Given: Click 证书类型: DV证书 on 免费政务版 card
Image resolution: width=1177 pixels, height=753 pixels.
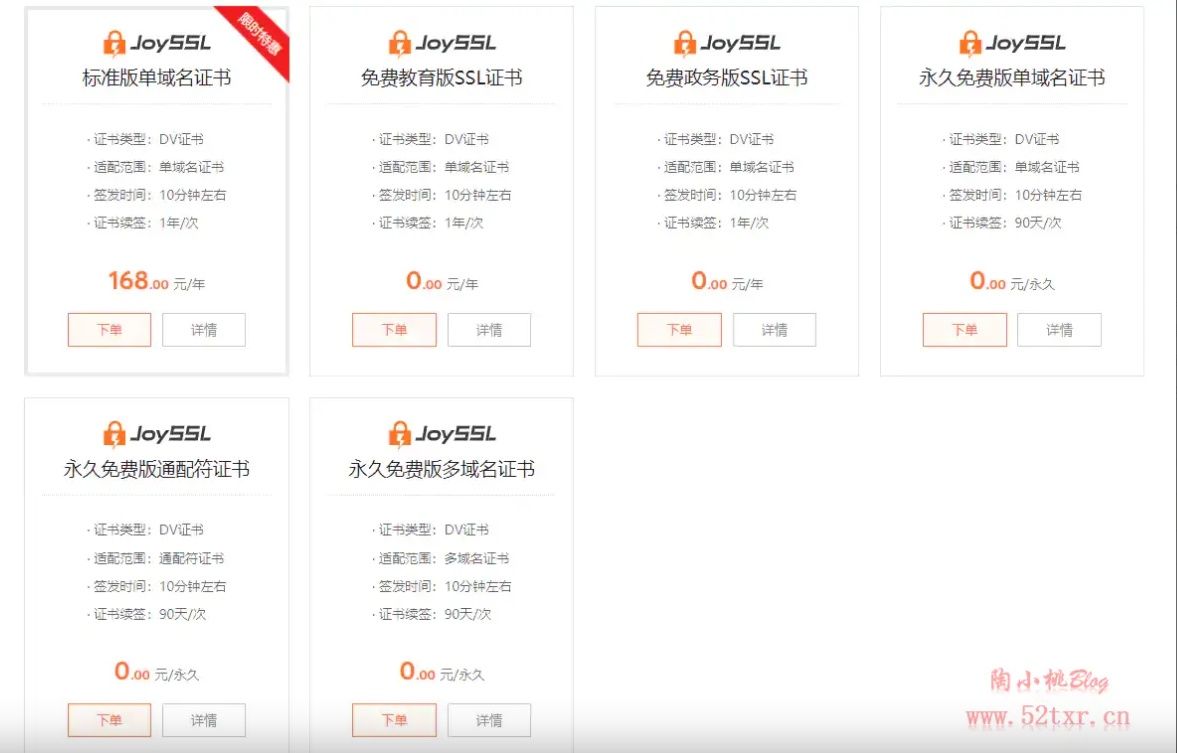Looking at the screenshot, I should tap(716, 139).
